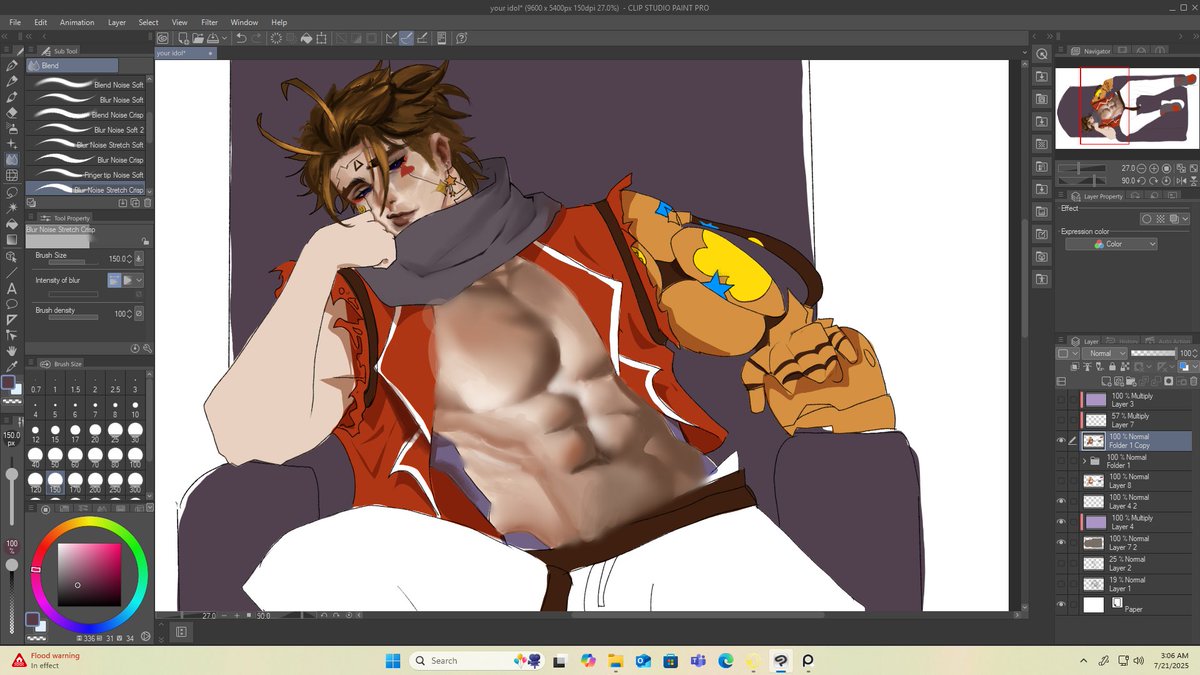Select the Auto select magic wand tool
The width and height of the screenshot is (1200, 675).
tap(12, 208)
